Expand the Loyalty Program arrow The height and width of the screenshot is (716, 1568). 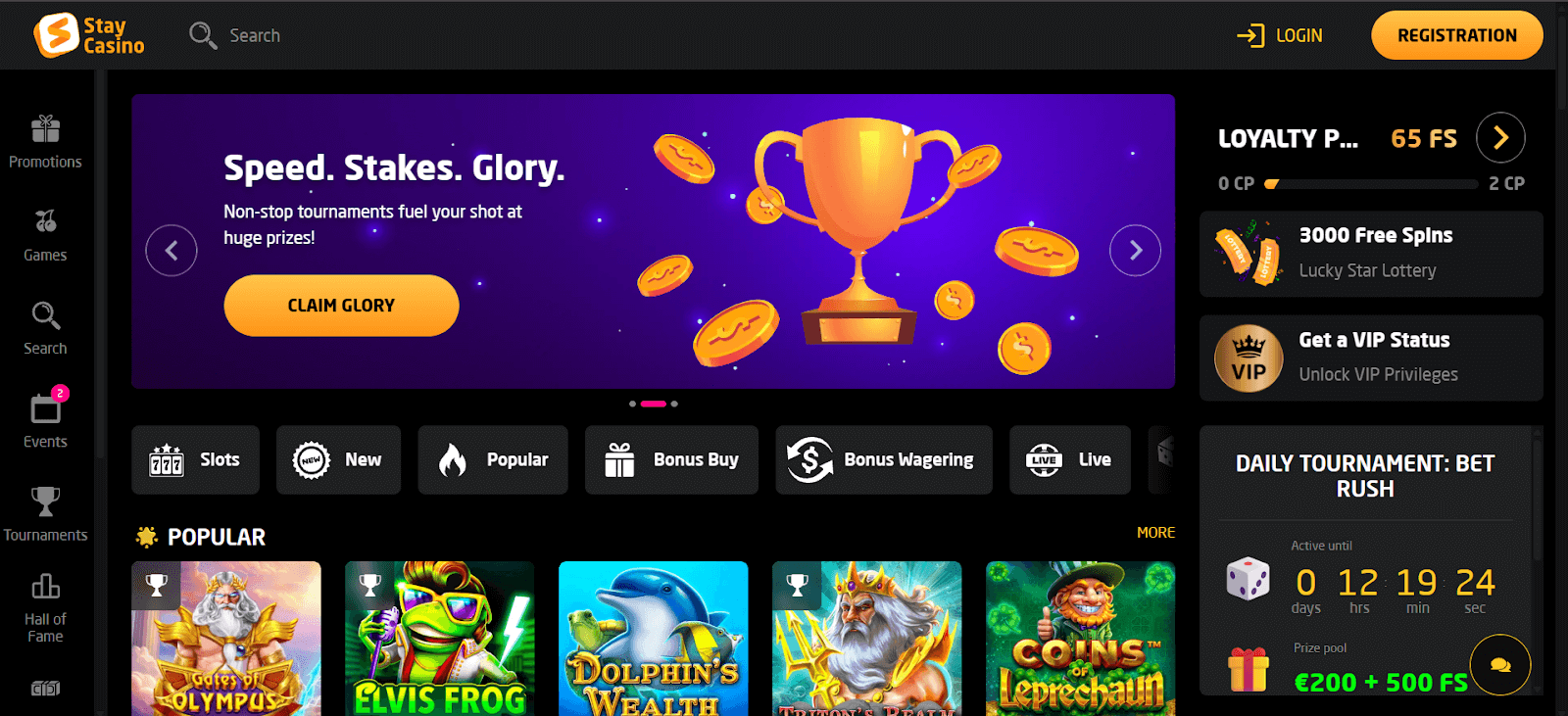(1500, 138)
